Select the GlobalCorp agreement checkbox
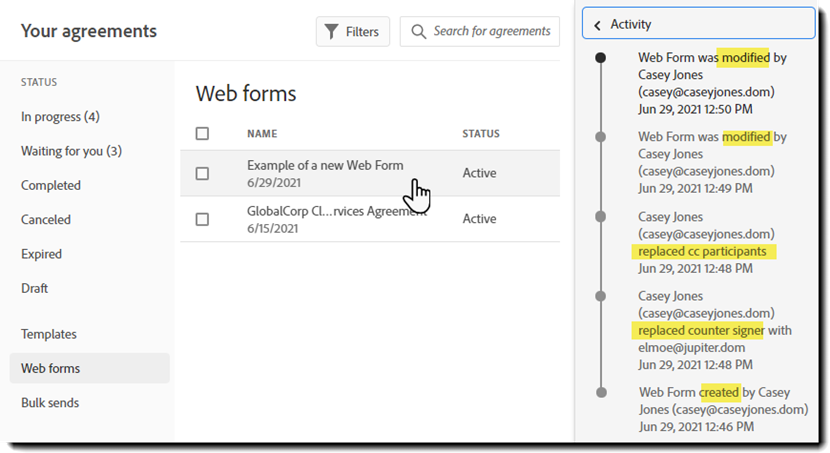Image resolution: width=830 pixels, height=453 pixels. [203, 219]
